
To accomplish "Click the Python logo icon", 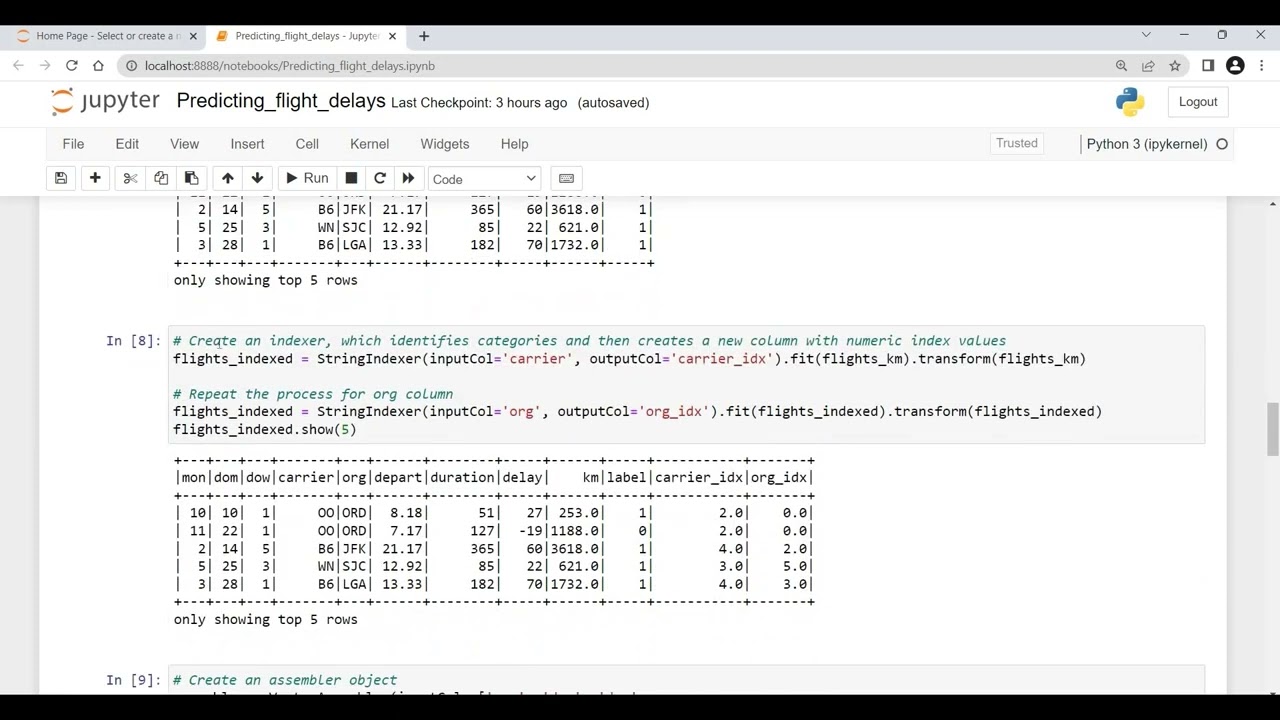I will click(x=1130, y=102).
